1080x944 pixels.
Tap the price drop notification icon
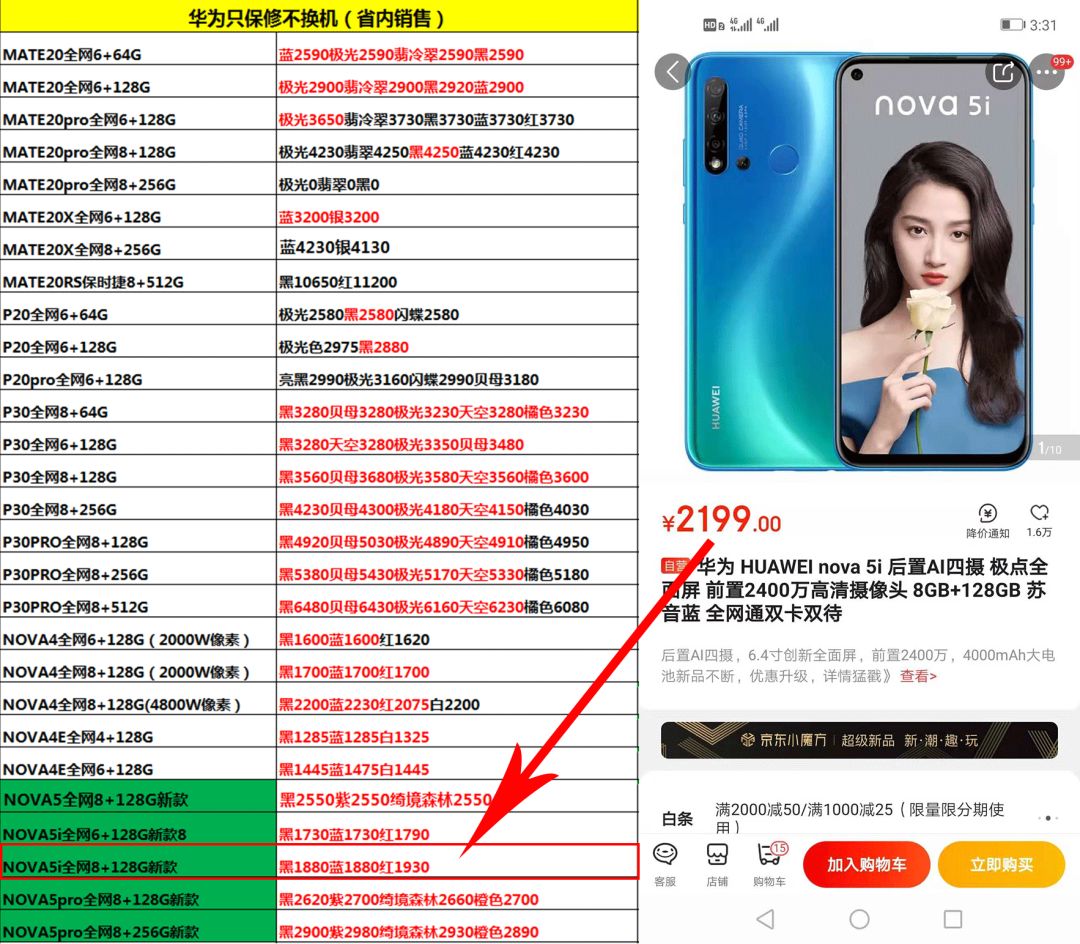point(987,521)
